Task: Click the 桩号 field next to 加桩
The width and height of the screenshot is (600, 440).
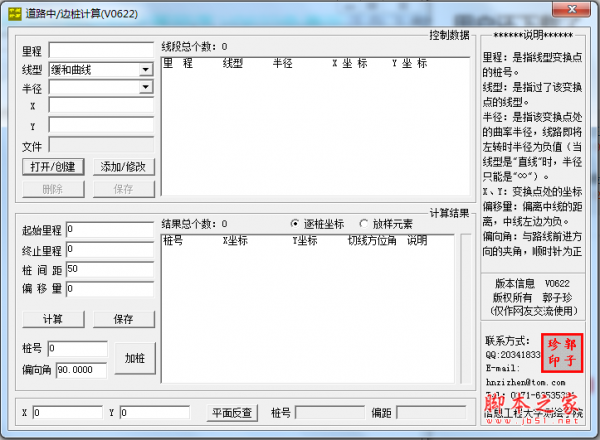Action: pos(78,349)
